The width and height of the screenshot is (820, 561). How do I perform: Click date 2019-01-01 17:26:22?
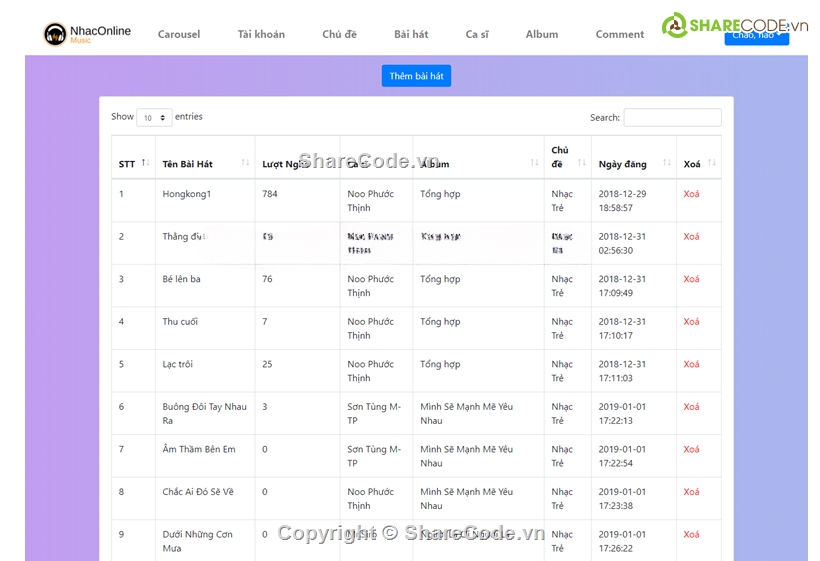click(622, 541)
